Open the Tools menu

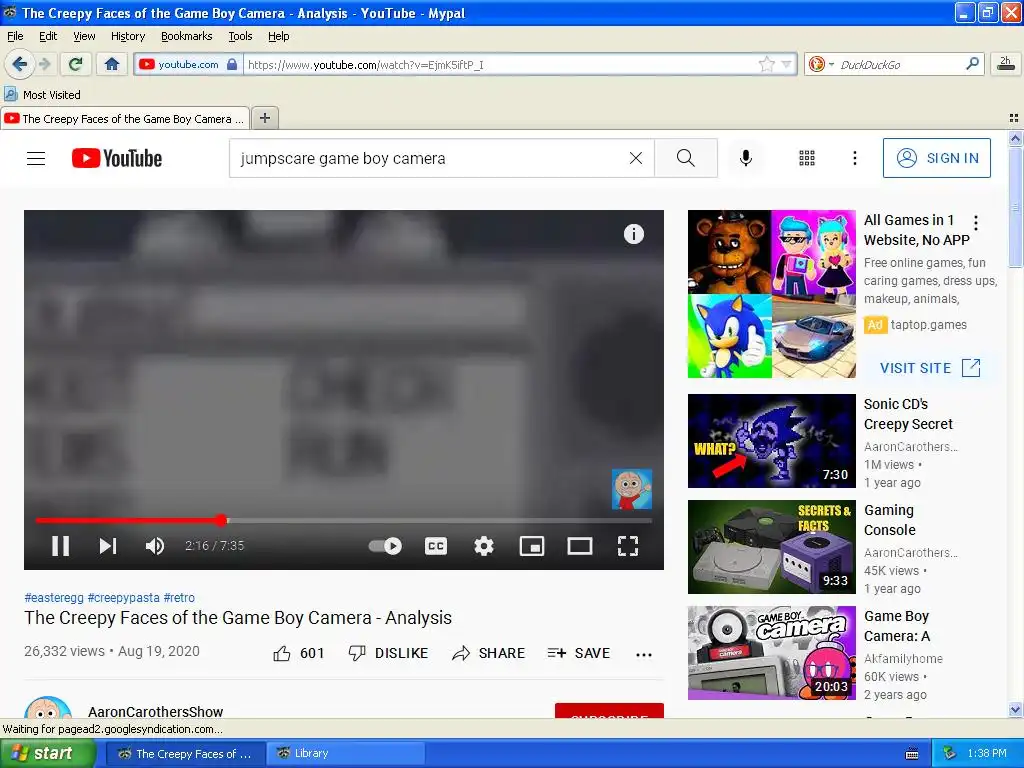pos(240,36)
